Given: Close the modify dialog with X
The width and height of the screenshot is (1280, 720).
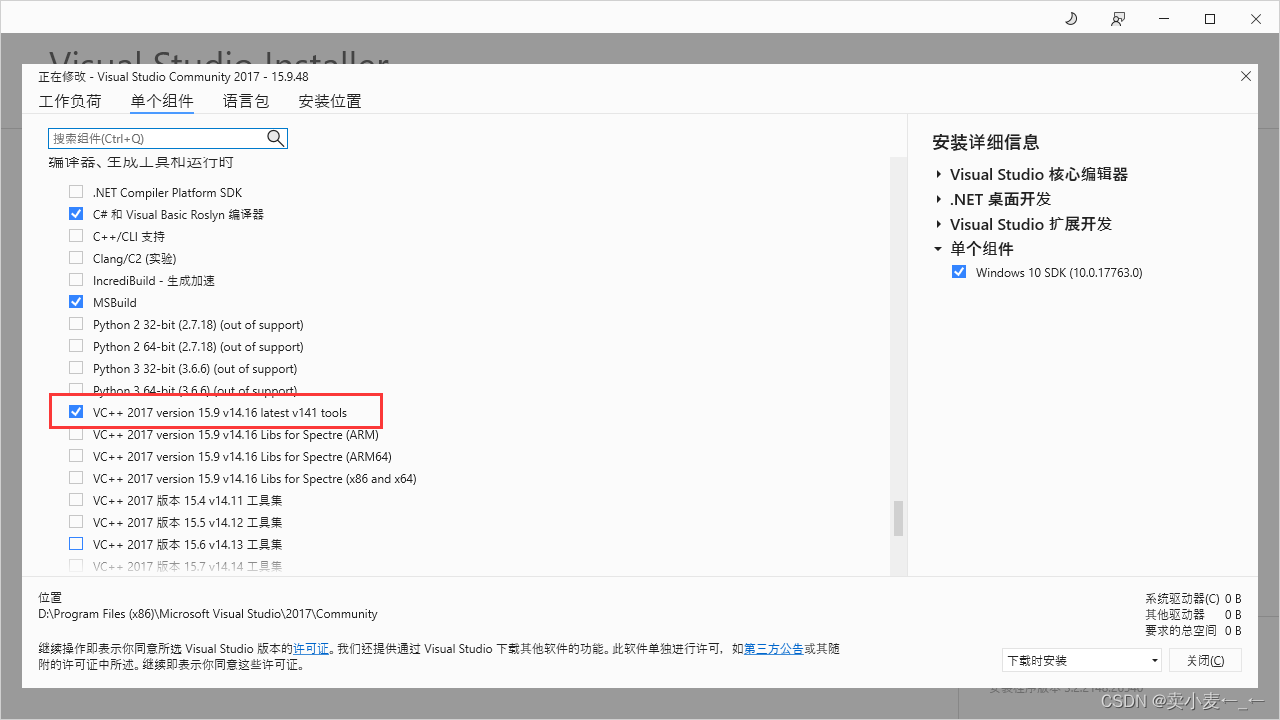Looking at the screenshot, I should pyautogui.click(x=1245, y=76).
